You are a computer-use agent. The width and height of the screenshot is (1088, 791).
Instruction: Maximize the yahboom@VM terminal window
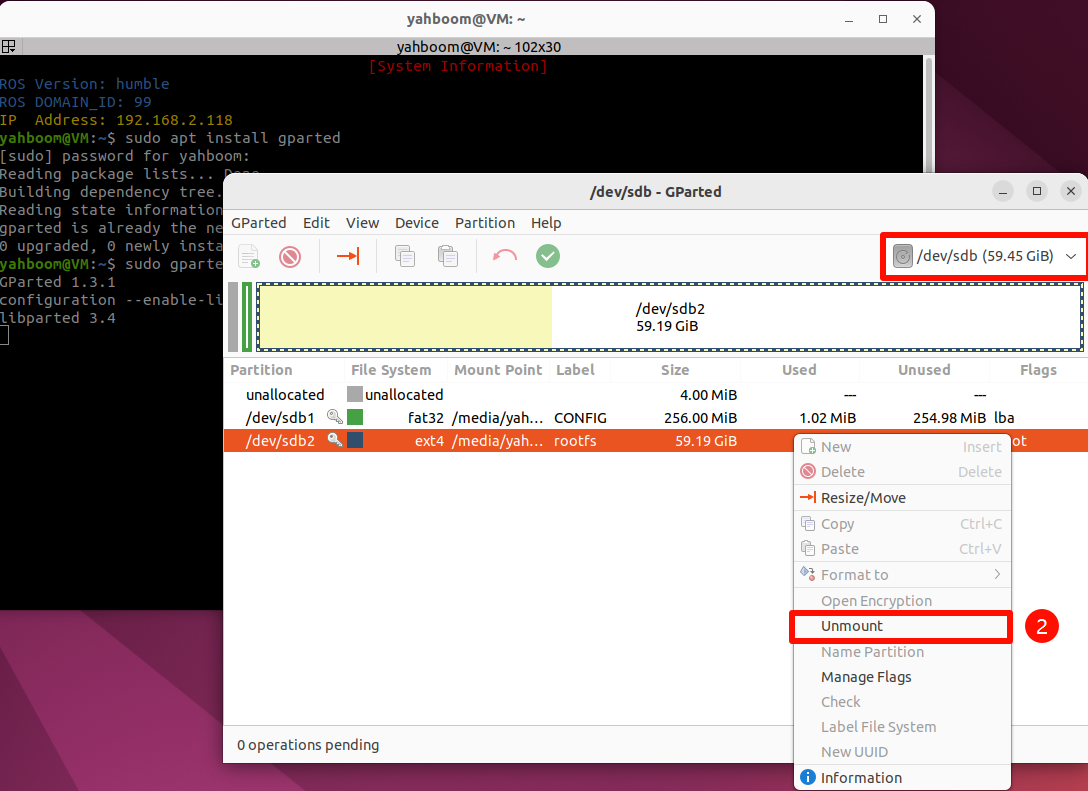[883, 19]
